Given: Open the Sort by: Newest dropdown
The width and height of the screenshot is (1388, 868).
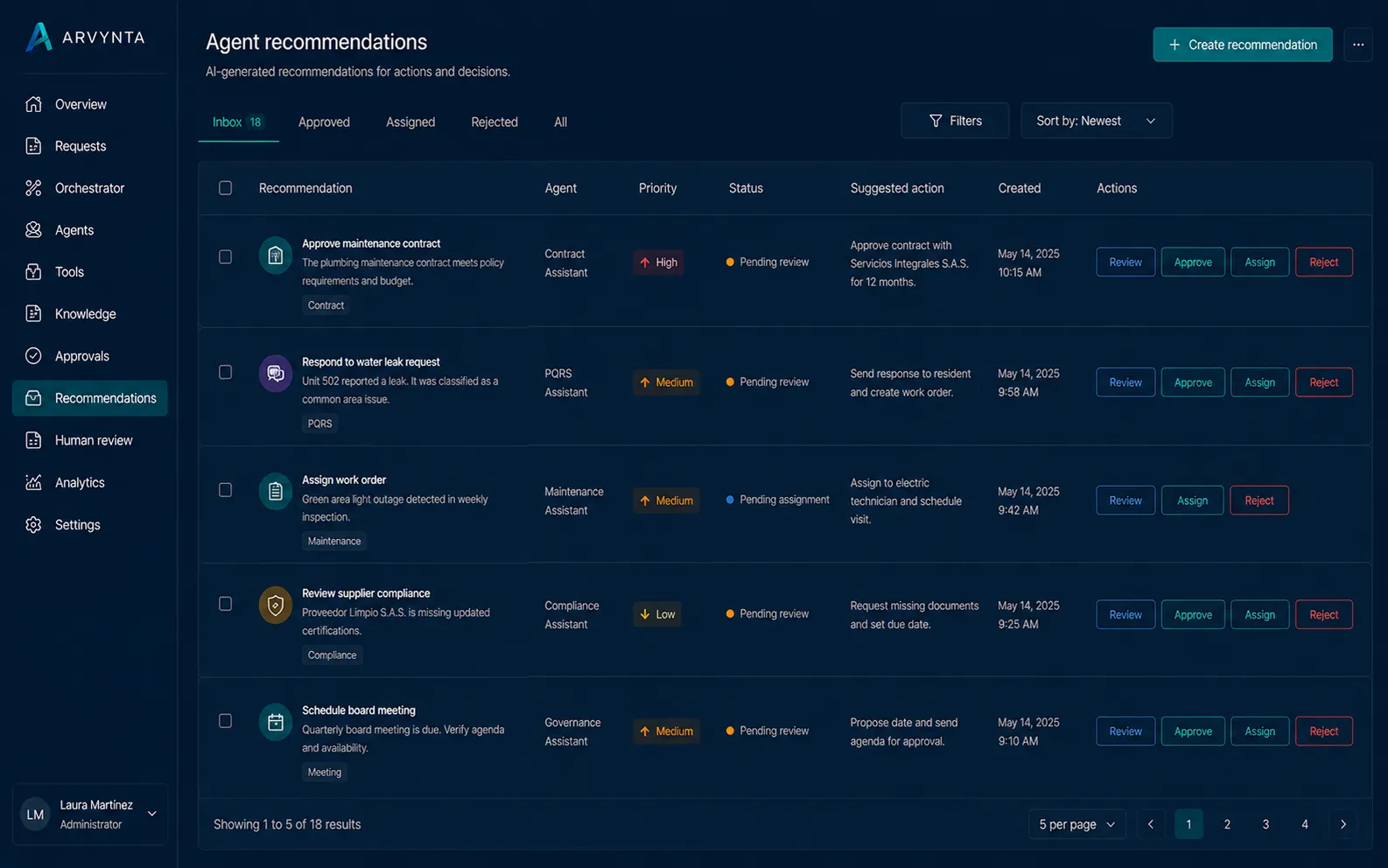Looking at the screenshot, I should (1097, 121).
